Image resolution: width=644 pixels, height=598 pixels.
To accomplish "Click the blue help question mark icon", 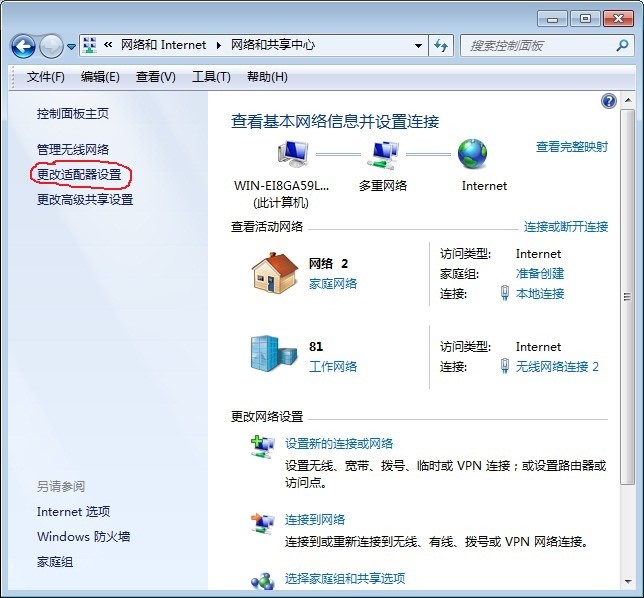I will 608,101.
